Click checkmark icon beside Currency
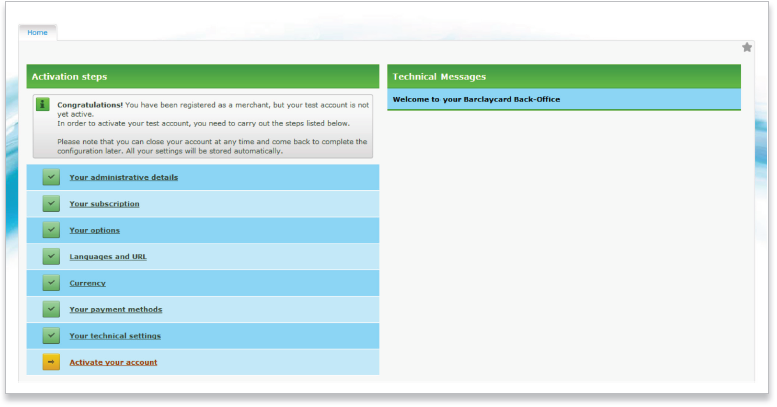Image resolution: width=777 pixels, height=407 pixels. [51, 283]
